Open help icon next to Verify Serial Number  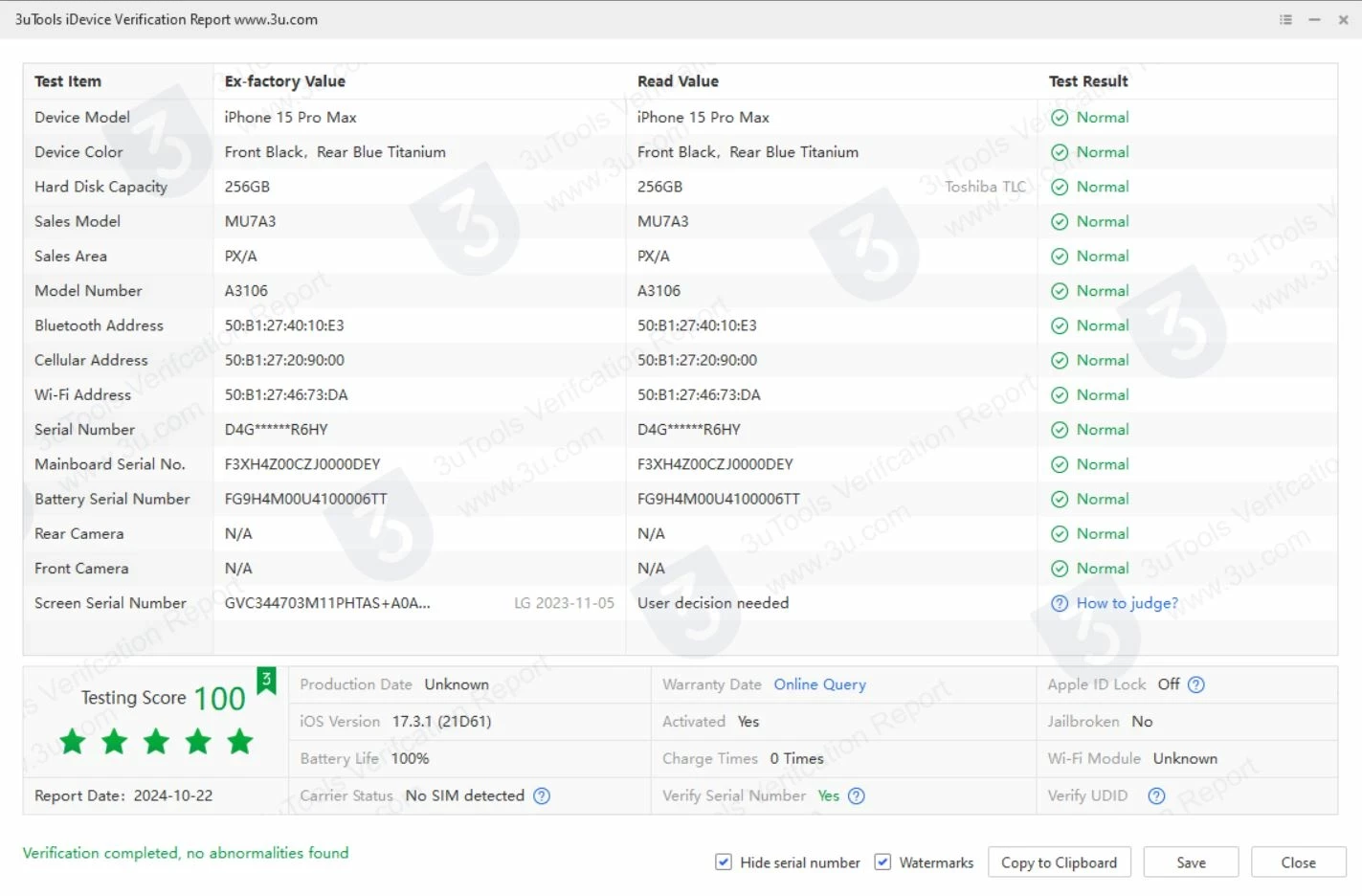[857, 795]
